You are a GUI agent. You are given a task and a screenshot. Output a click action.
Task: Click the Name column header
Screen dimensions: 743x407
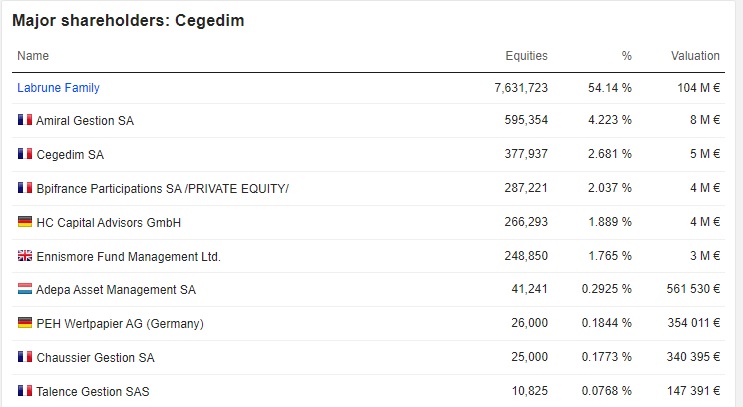pyautogui.click(x=33, y=56)
